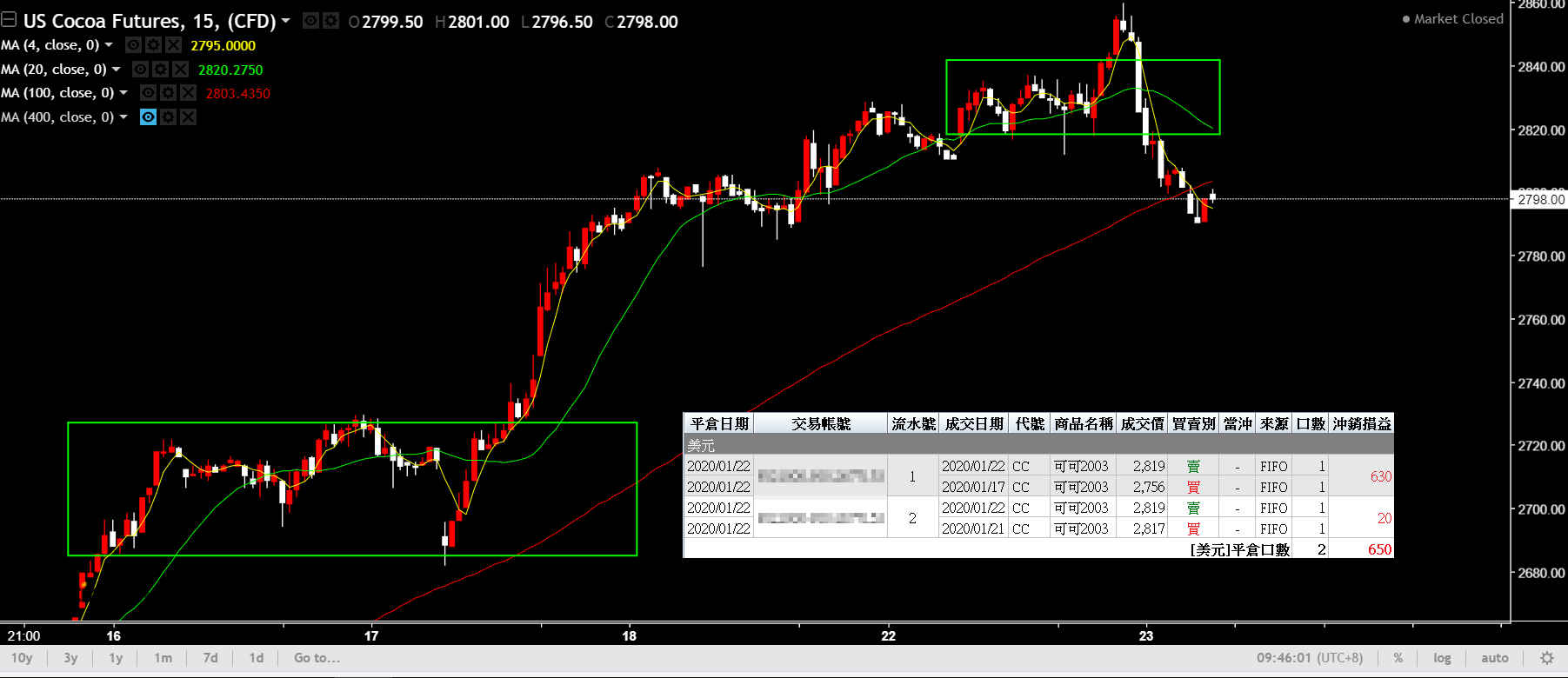
Task: Remove the MA (400, close, 0) indicator
Action: tap(188, 116)
